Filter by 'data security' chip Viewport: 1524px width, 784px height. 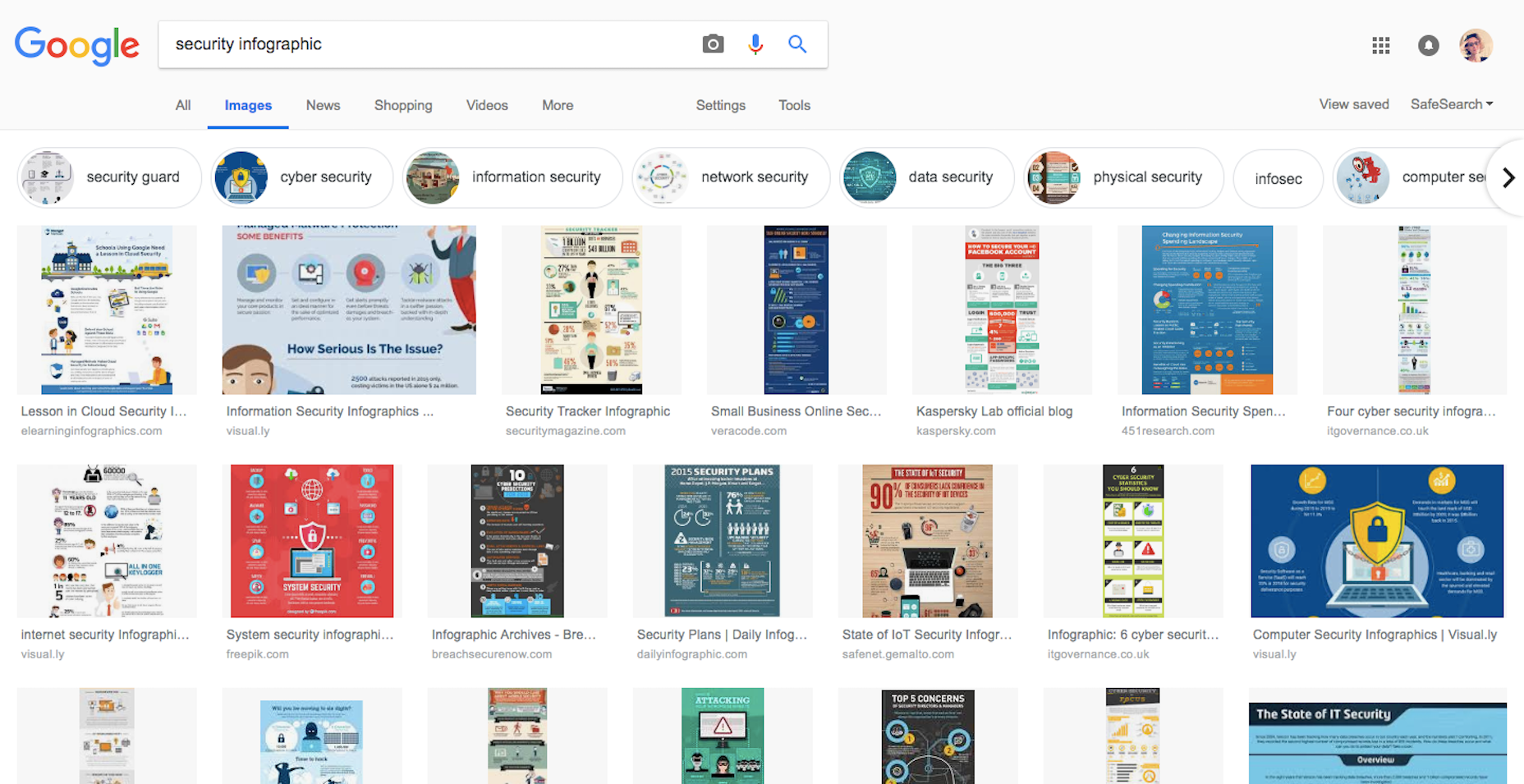pos(927,177)
